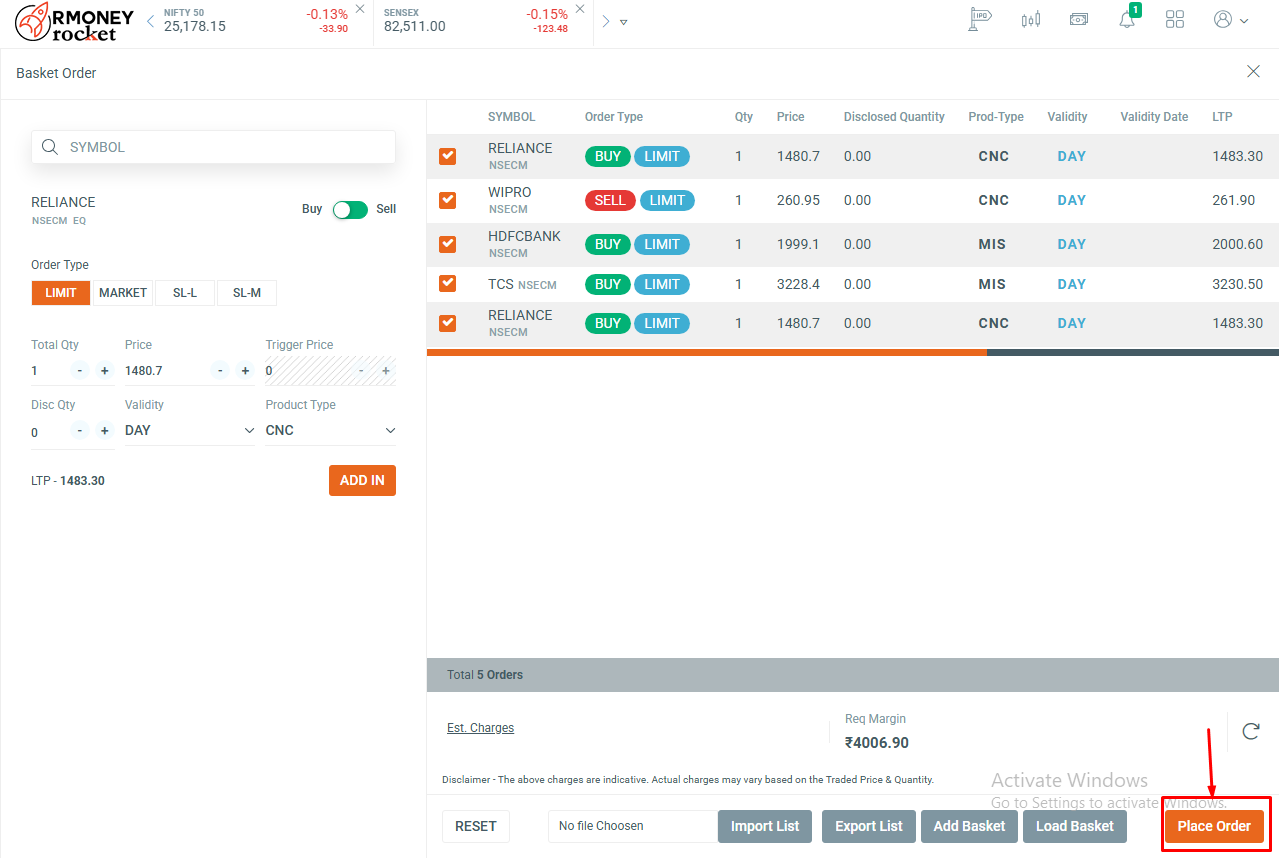1279x858 pixels.
Task: Click the SYMBOL search field
Action: tap(214, 147)
